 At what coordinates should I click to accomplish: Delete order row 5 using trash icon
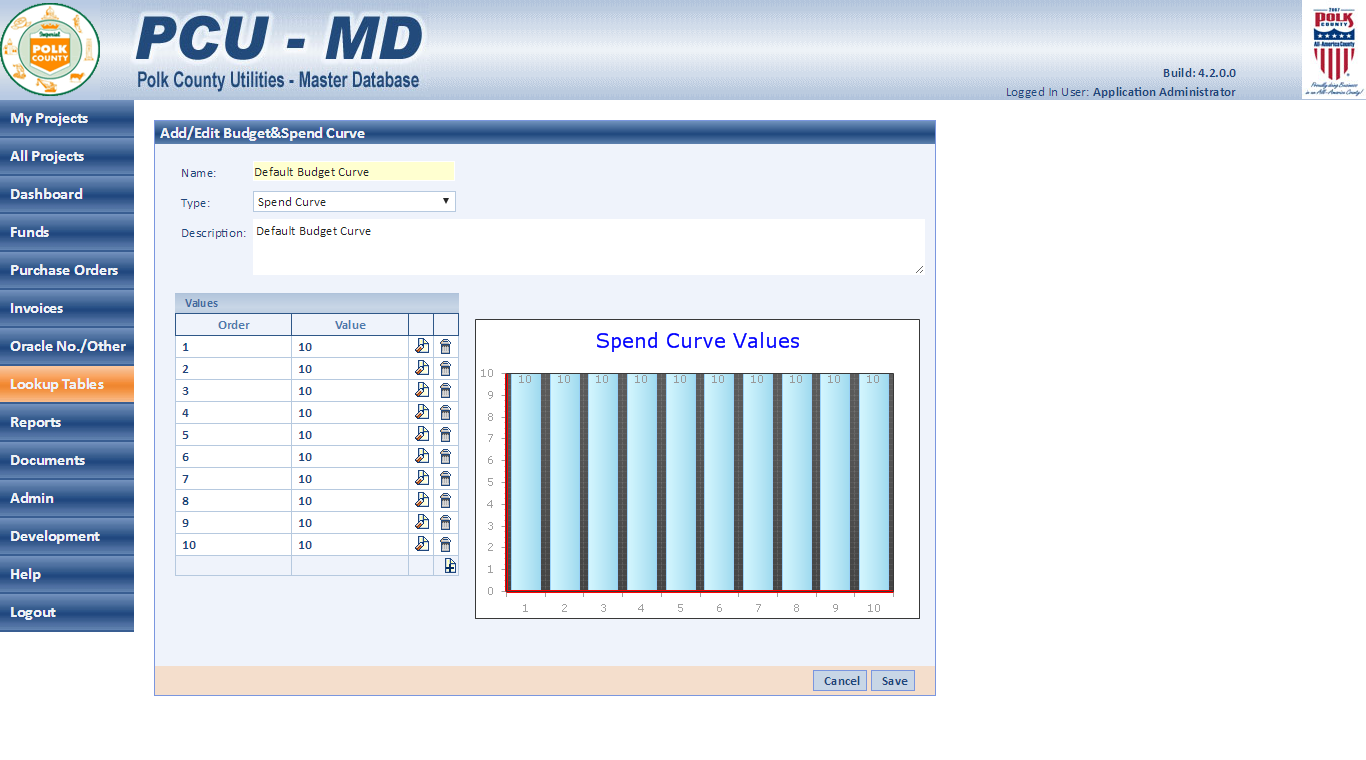pos(446,434)
